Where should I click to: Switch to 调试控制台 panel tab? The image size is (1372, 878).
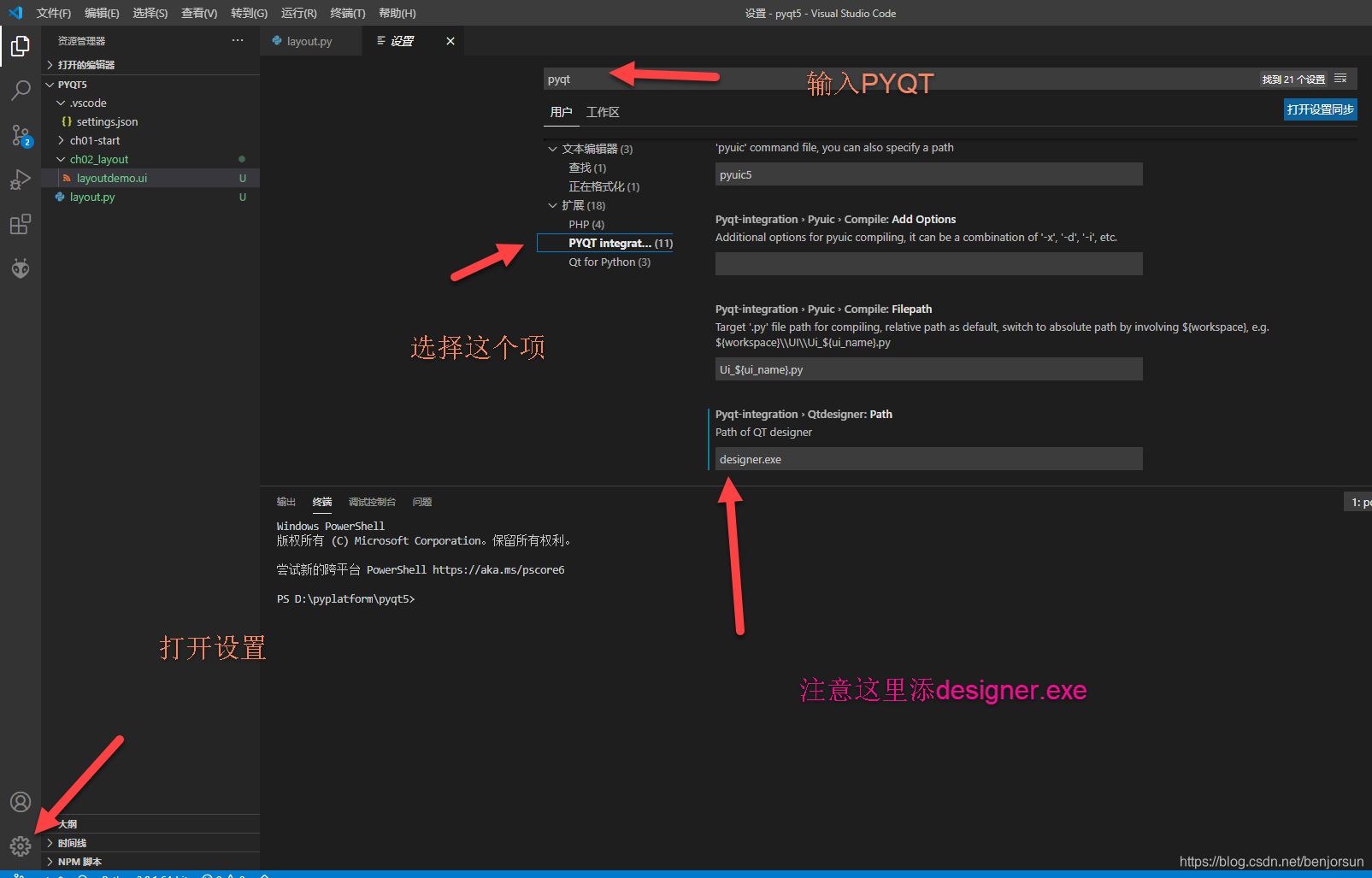(x=373, y=502)
